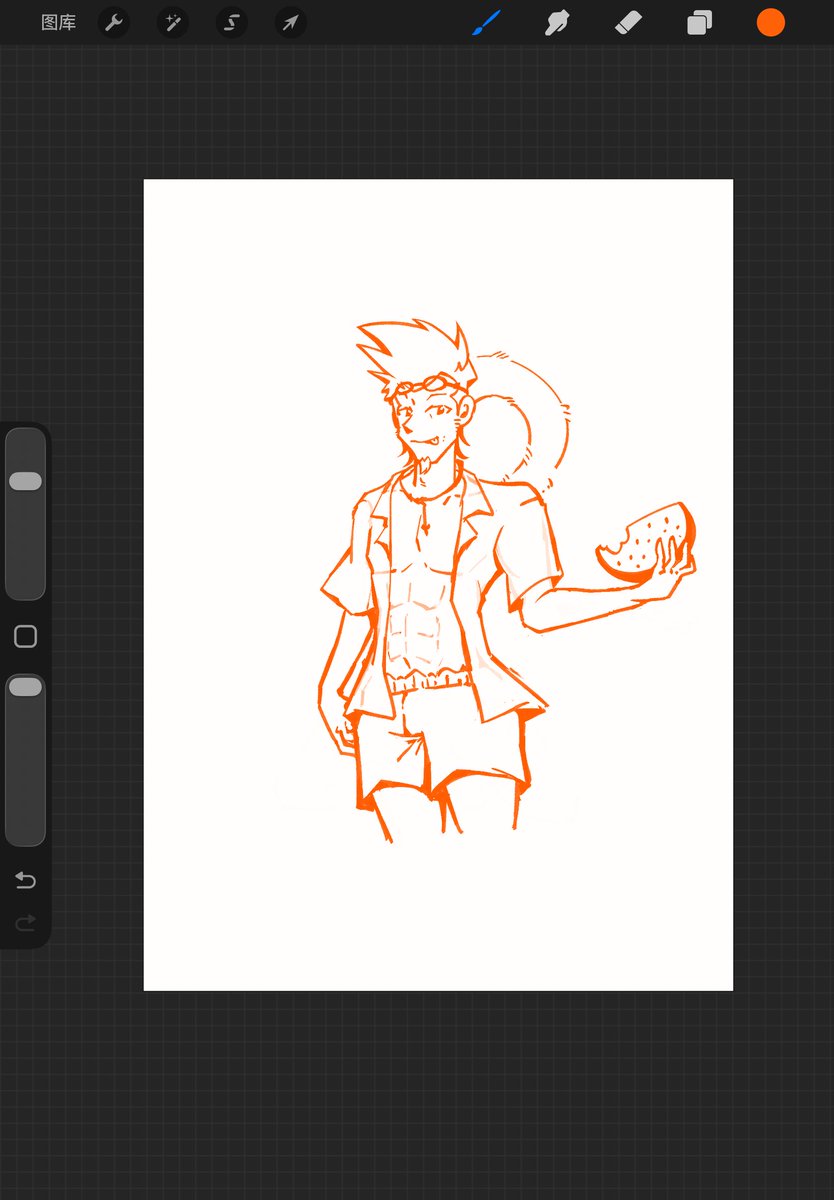The height and width of the screenshot is (1200, 834).
Task: Open the 图库 gallery
Action: (x=58, y=22)
